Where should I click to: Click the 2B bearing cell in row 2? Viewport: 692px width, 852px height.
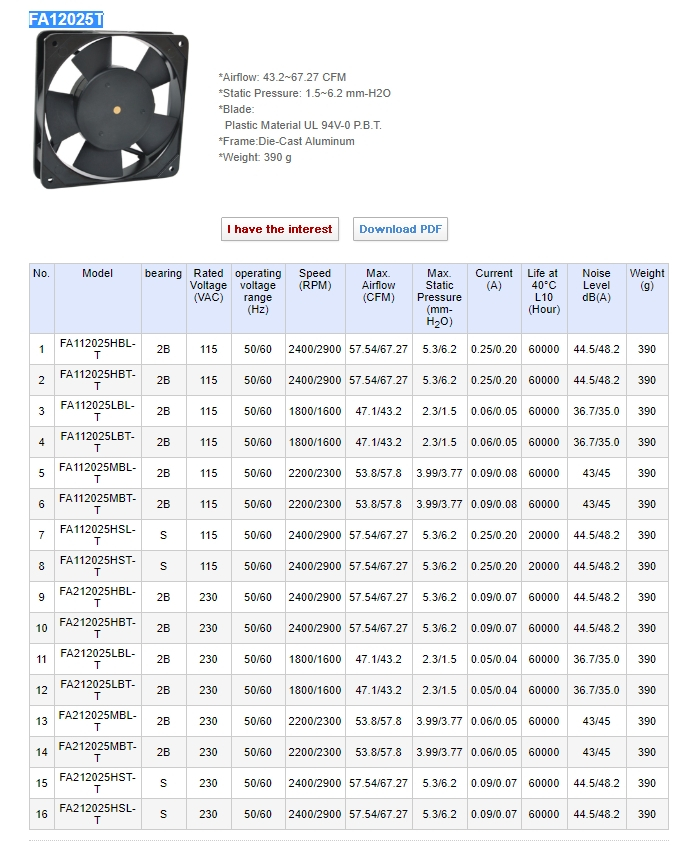[x=163, y=380]
